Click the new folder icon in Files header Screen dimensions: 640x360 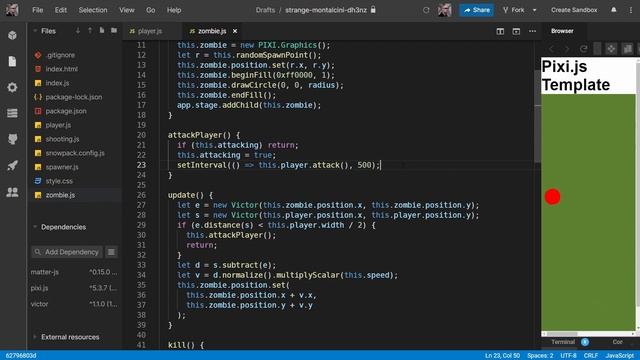tap(114, 31)
